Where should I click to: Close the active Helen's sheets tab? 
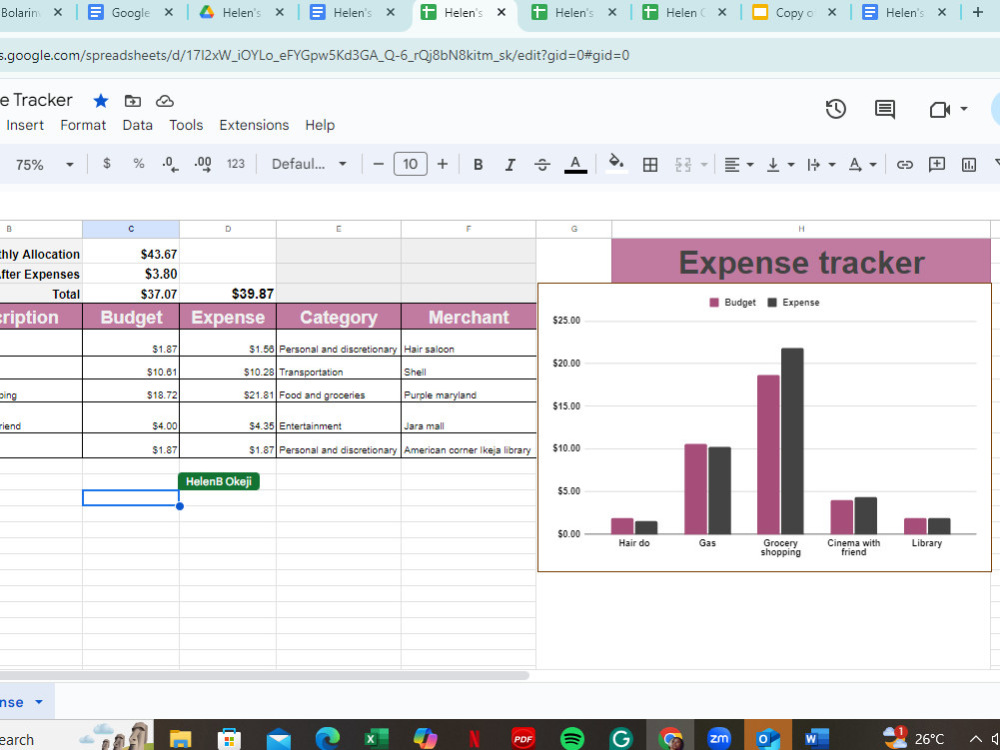(x=501, y=12)
